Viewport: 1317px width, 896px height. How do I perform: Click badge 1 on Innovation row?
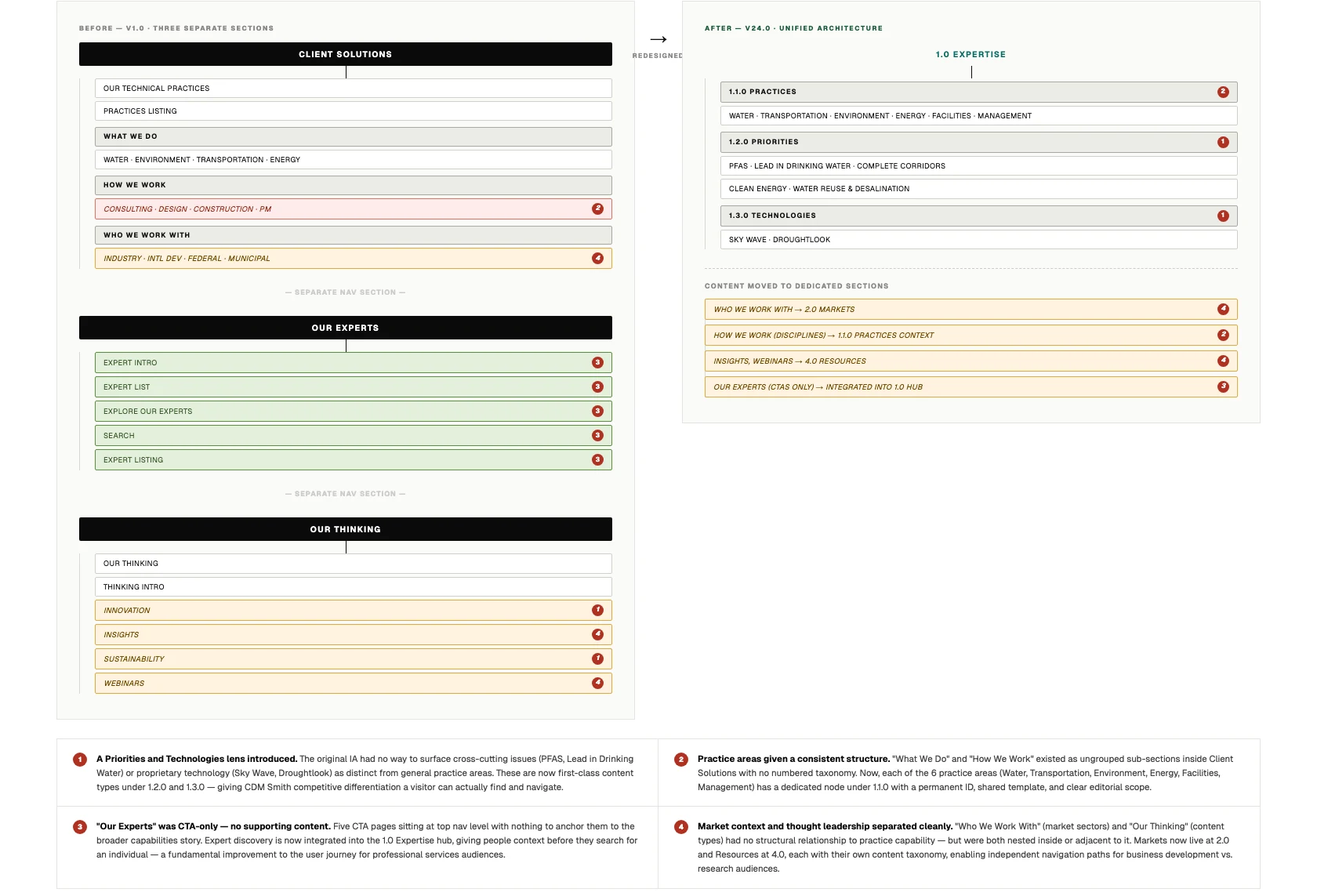coord(597,610)
